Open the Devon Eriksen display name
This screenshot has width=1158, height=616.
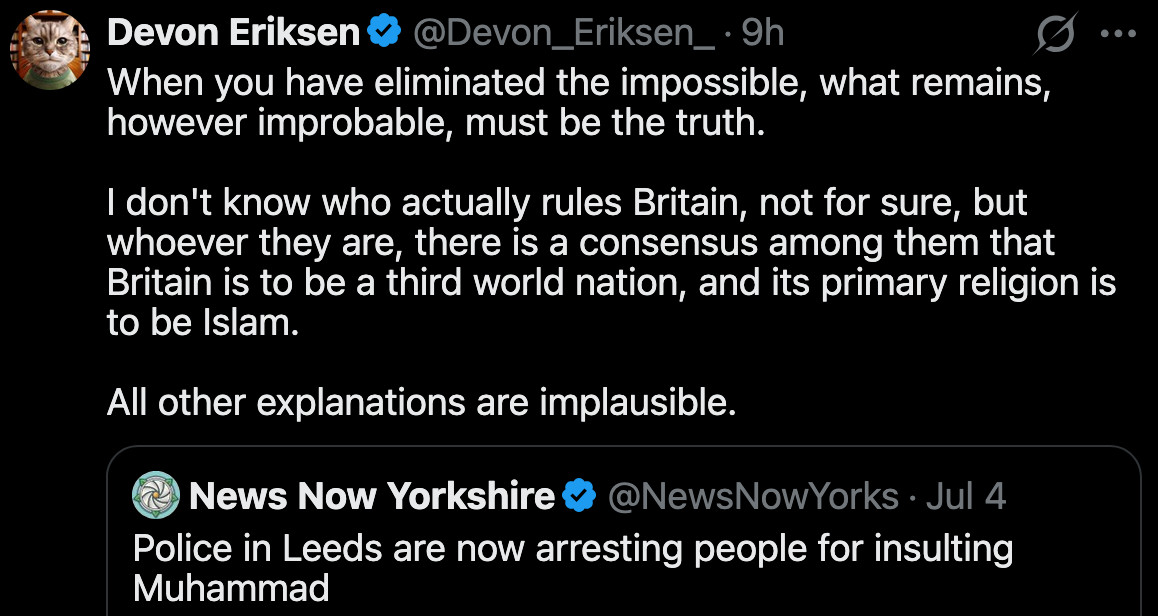click(234, 33)
